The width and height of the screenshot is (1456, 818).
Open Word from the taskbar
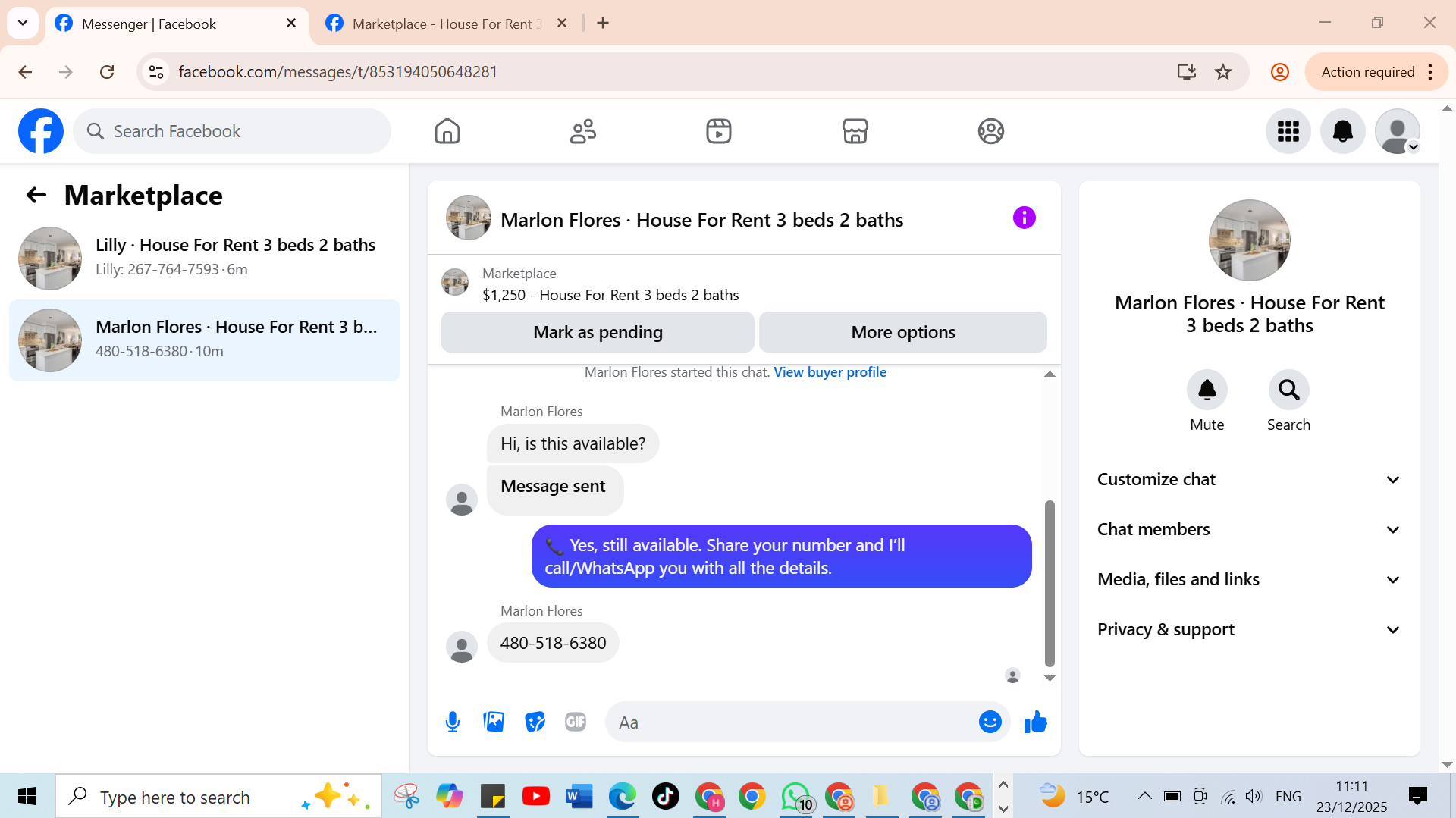coord(579,797)
